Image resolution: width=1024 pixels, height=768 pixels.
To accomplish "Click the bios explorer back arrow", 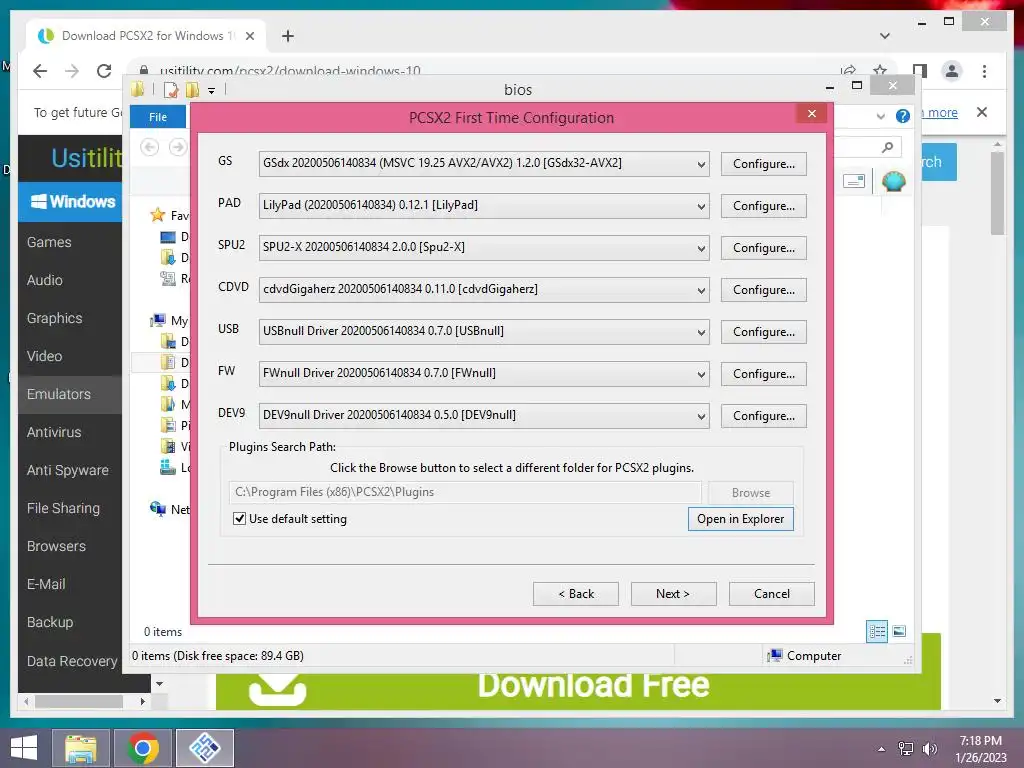I will click(x=150, y=147).
